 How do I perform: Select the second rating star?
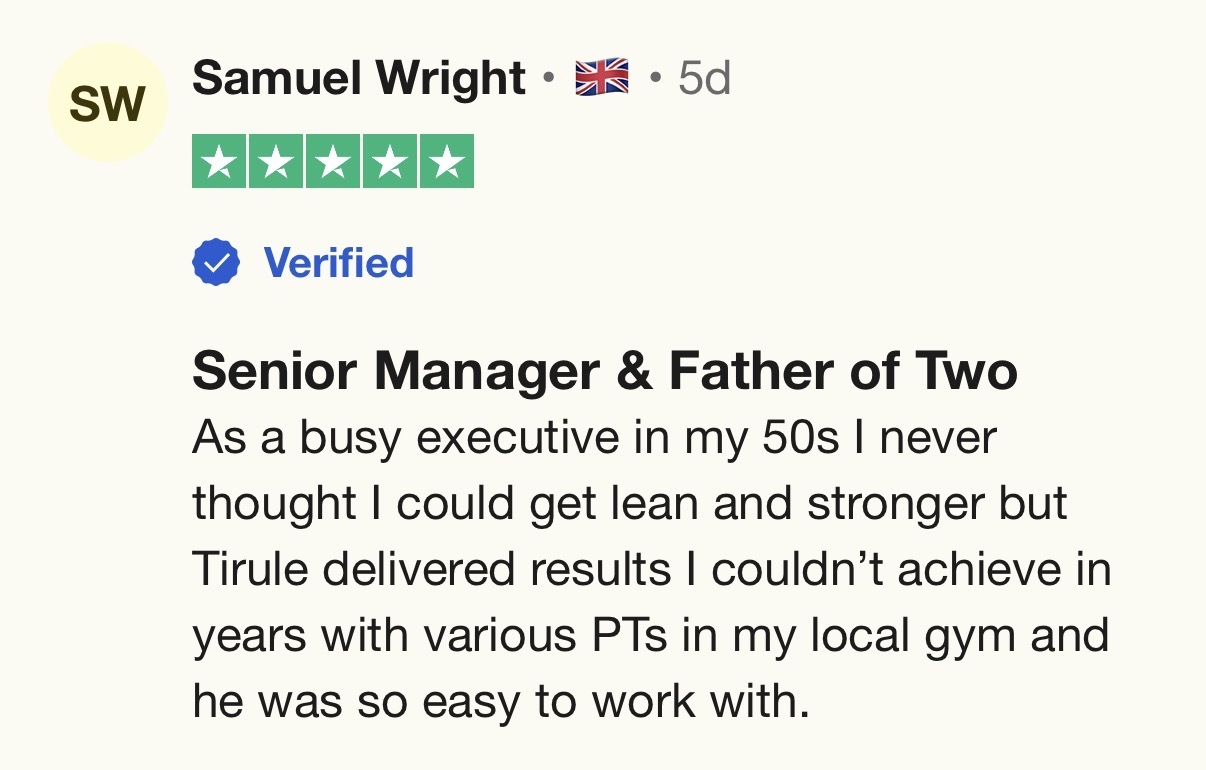coord(276,163)
